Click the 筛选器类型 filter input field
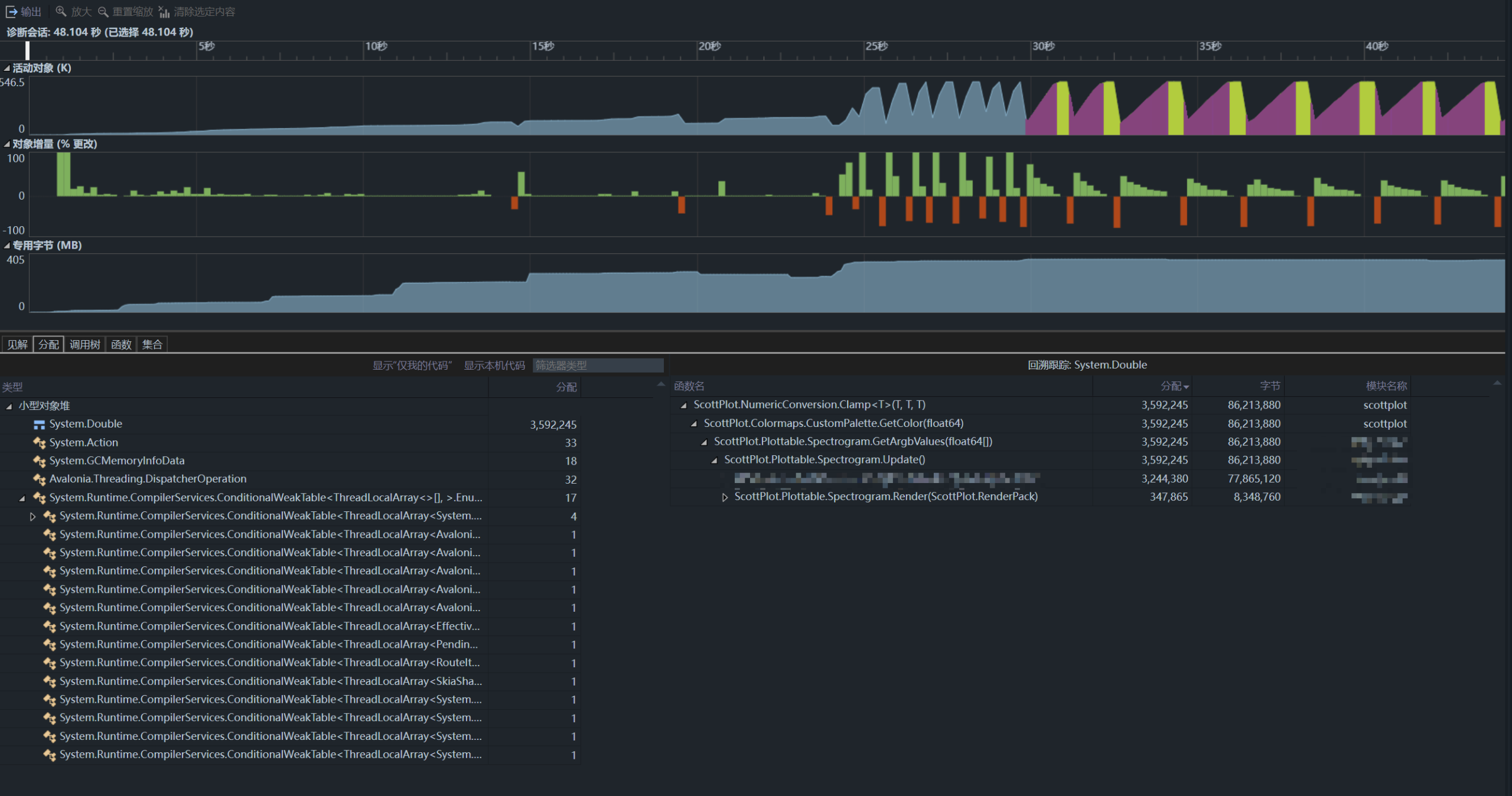The image size is (1512, 796). coord(598,366)
